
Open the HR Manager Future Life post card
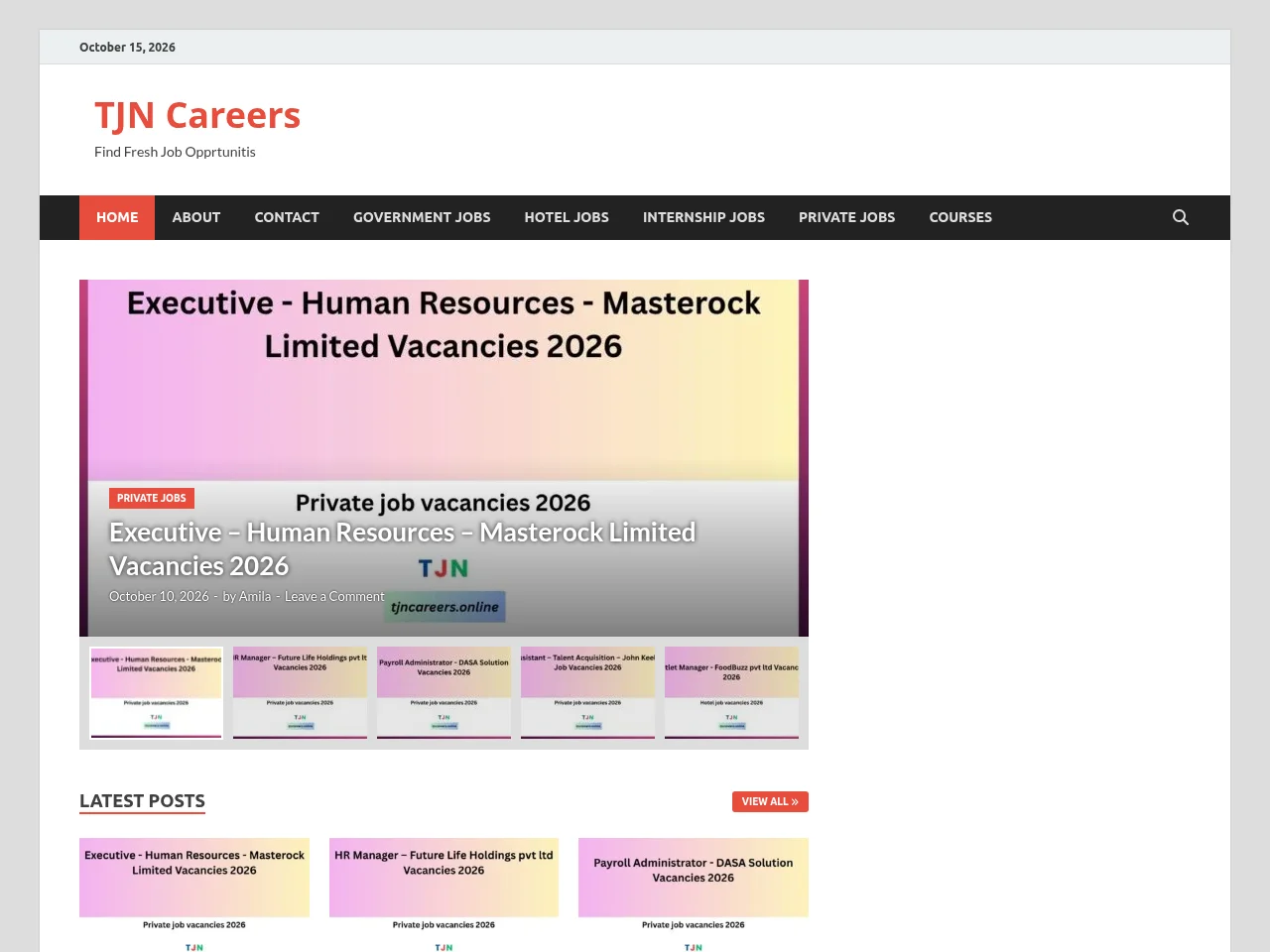(x=444, y=894)
